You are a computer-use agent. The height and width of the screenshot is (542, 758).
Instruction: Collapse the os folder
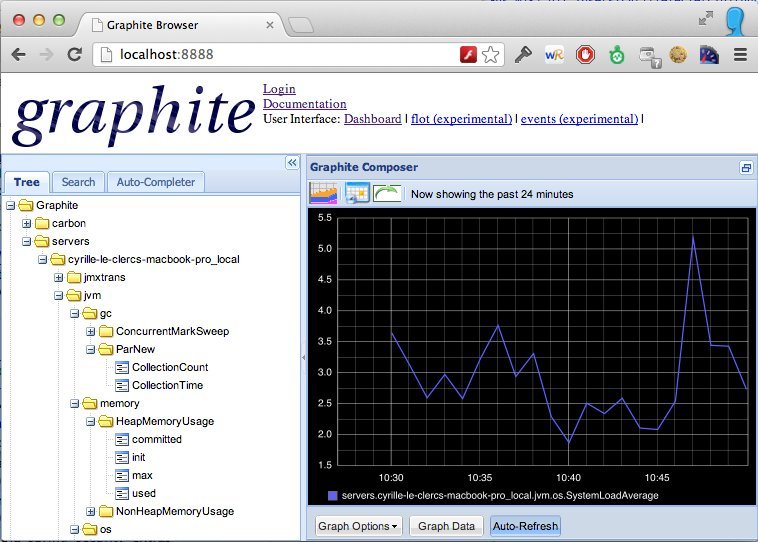pos(74,529)
